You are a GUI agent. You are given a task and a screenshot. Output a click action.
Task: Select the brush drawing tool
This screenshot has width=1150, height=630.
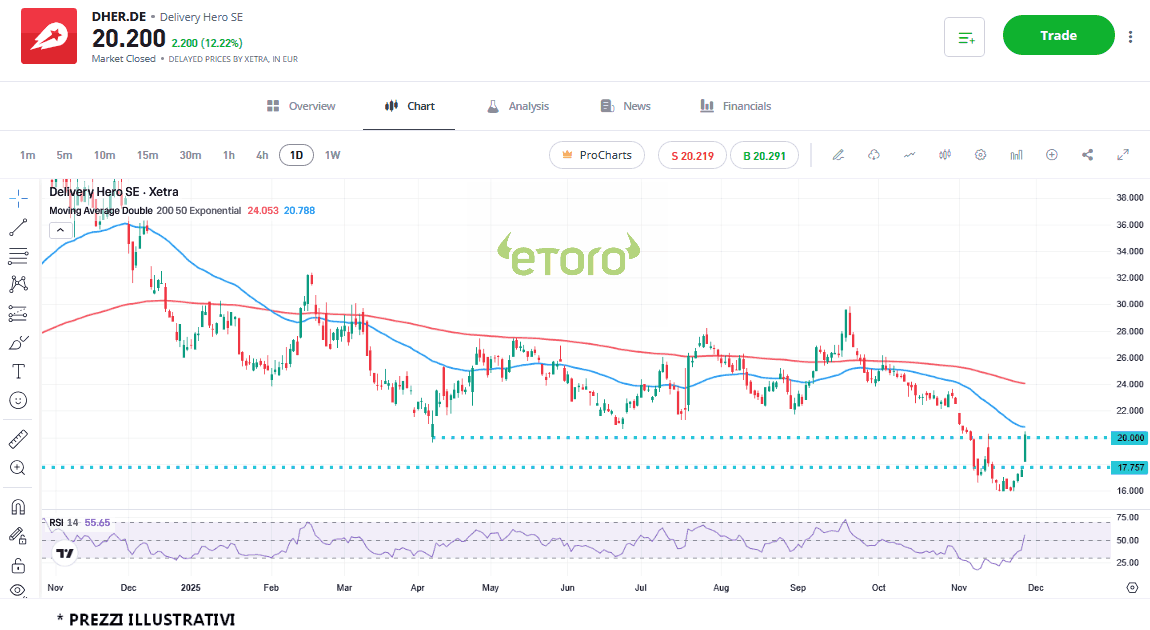pos(18,342)
